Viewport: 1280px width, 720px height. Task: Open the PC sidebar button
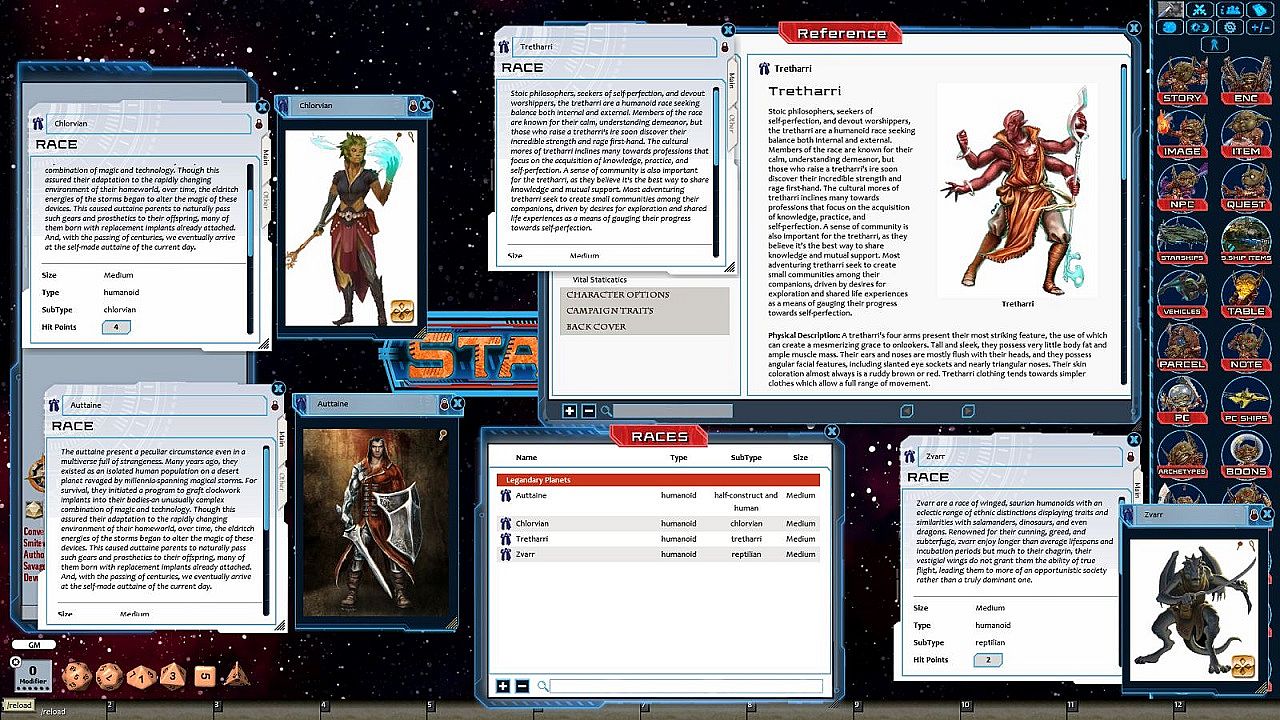pos(1182,400)
